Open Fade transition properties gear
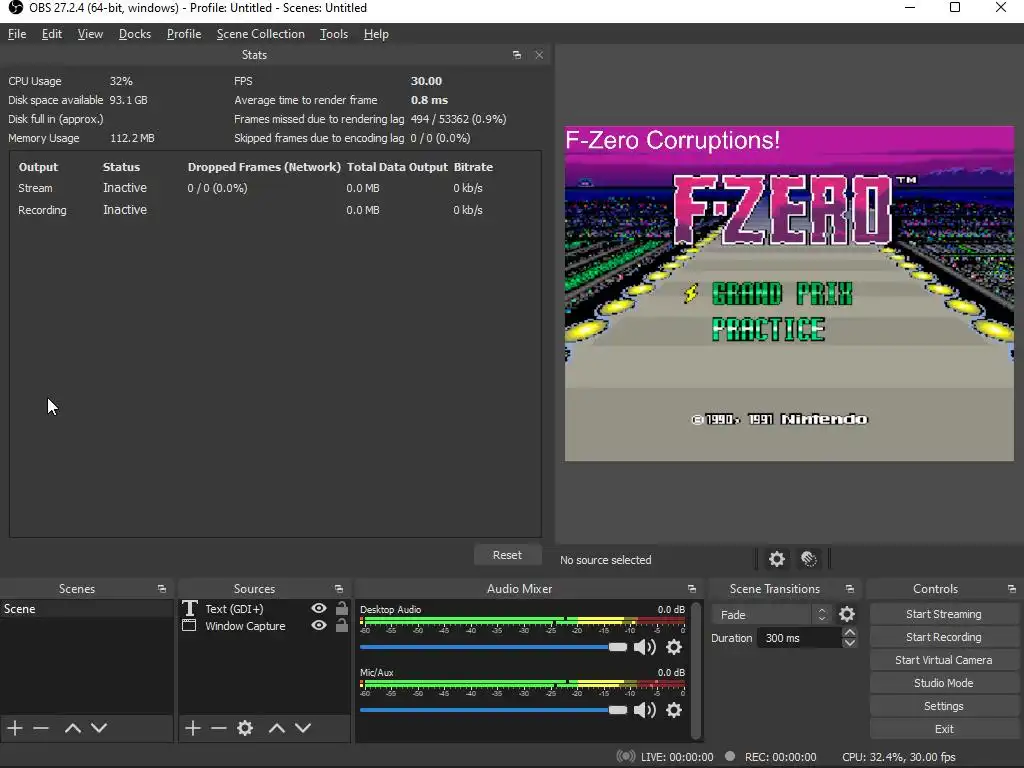Image resolution: width=1024 pixels, height=768 pixels. tap(847, 614)
